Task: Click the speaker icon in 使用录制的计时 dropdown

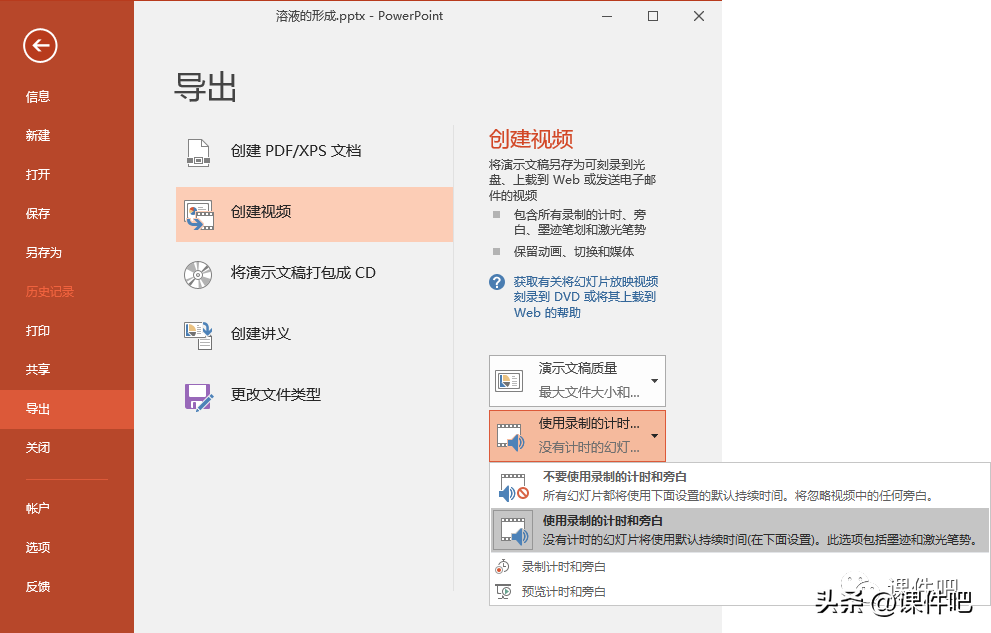Action: pos(510,437)
